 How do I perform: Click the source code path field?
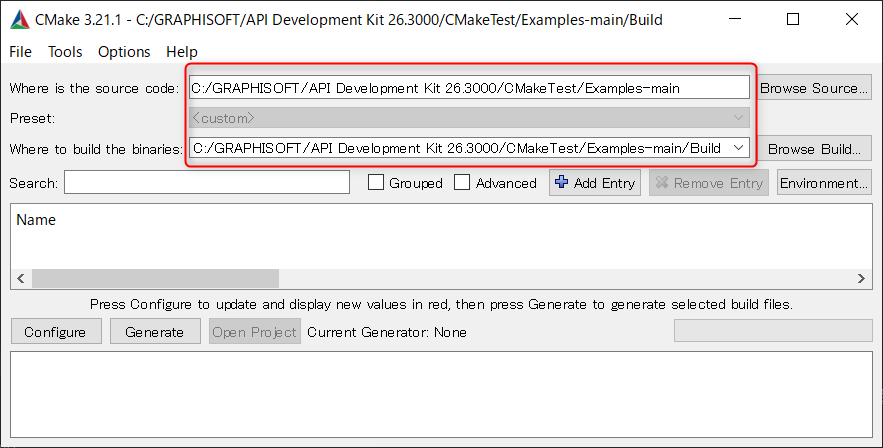(x=468, y=88)
